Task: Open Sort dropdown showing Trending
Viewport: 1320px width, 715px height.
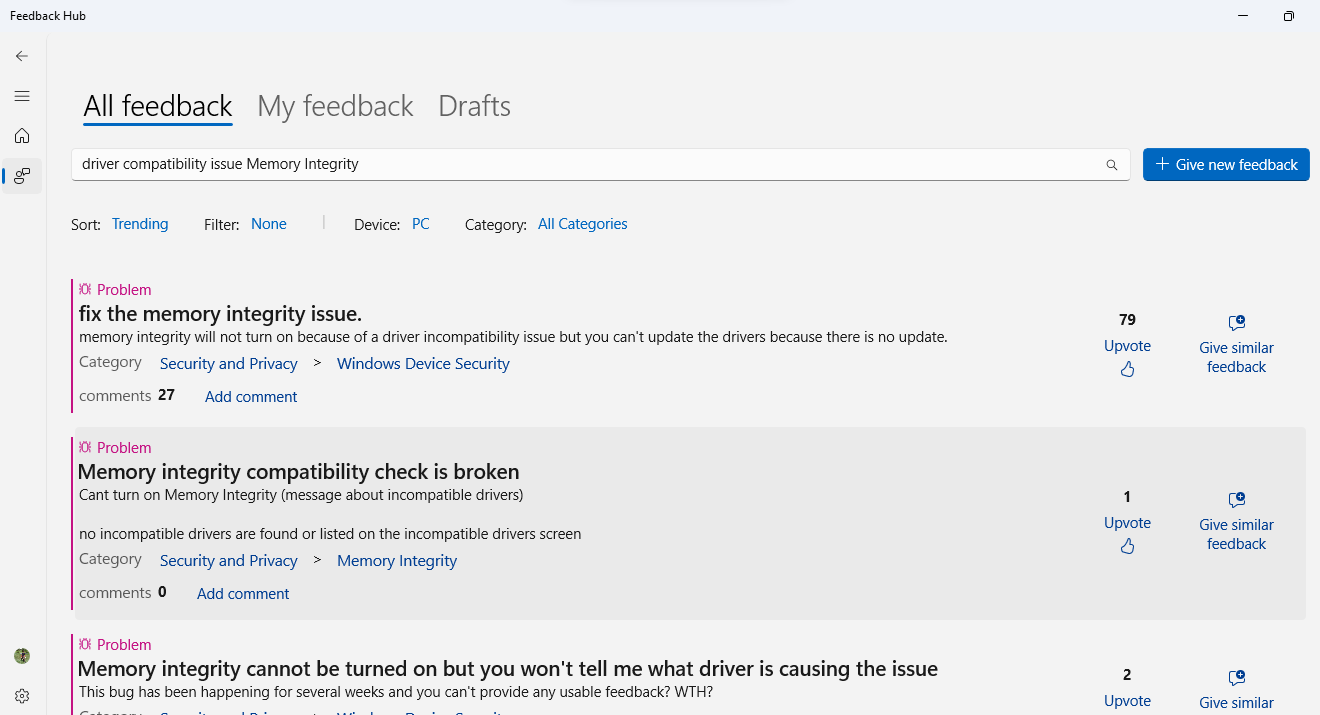Action: click(140, 224)
